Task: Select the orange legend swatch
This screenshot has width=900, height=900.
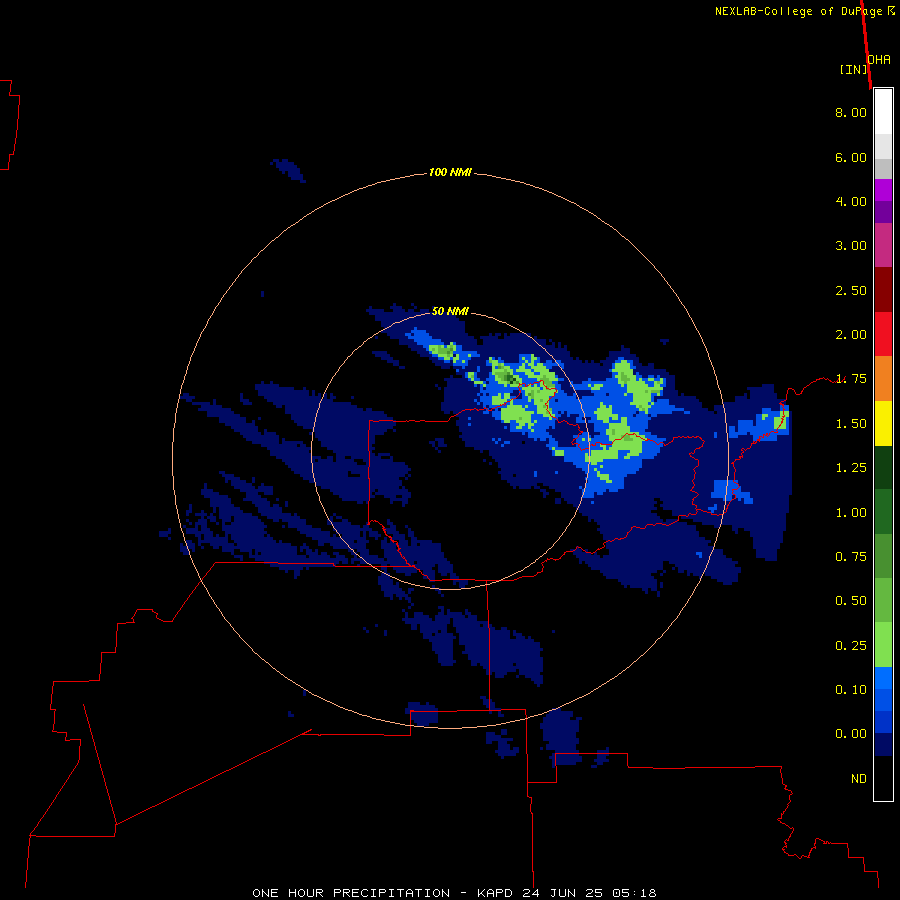Action: (883, 378)
